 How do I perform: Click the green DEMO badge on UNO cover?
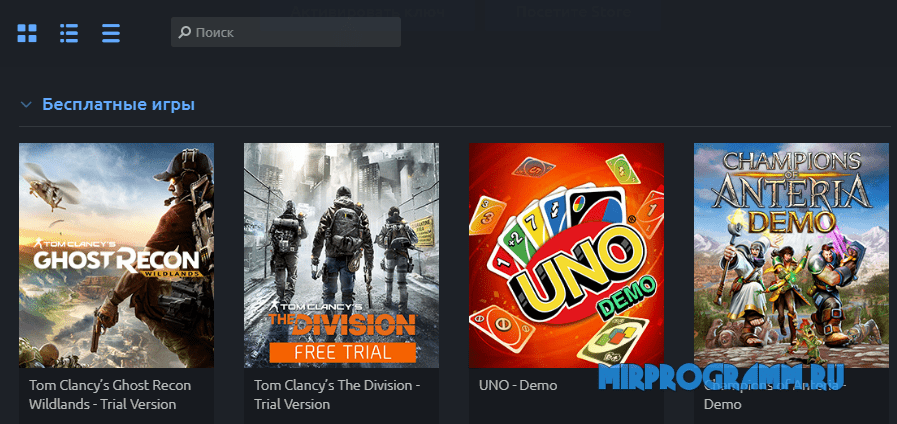628,298
